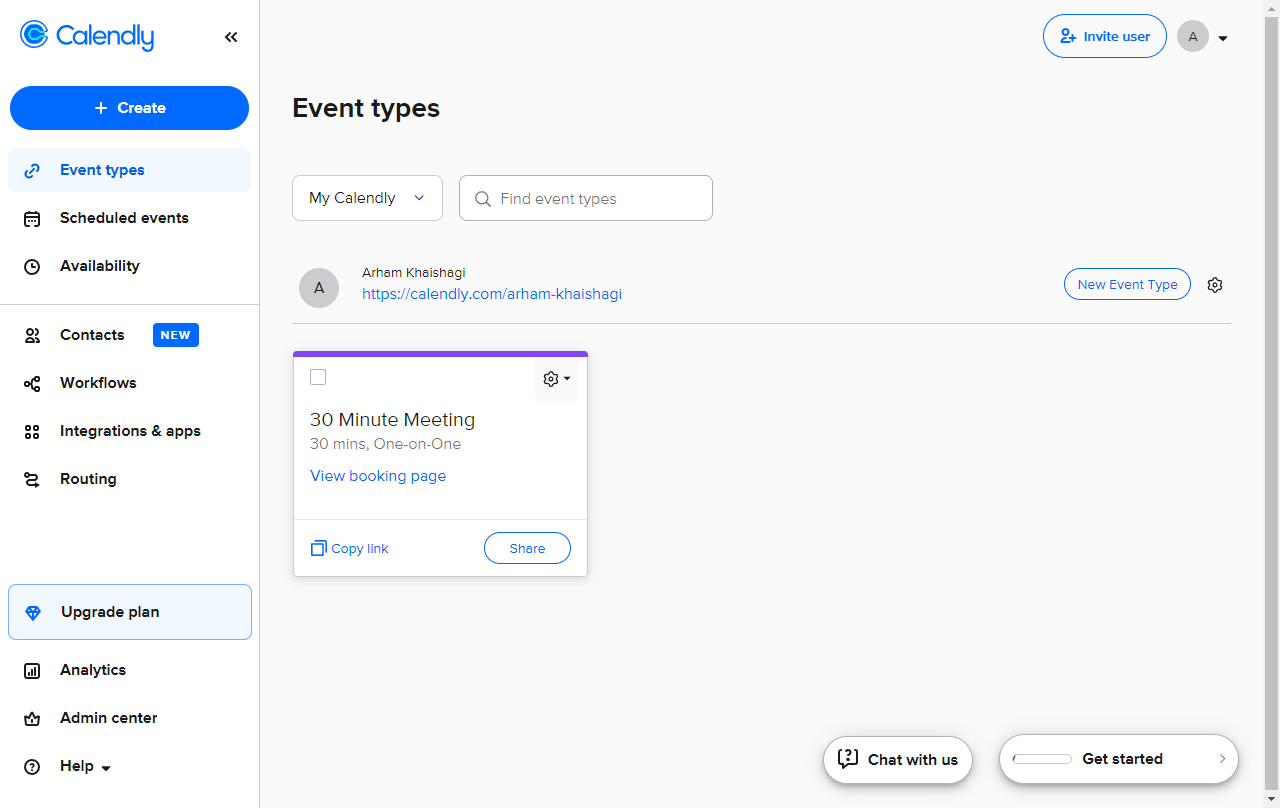Click the Admin center crown icon
The height and width of the screenshot is (808, 1280).
[32, 719]
